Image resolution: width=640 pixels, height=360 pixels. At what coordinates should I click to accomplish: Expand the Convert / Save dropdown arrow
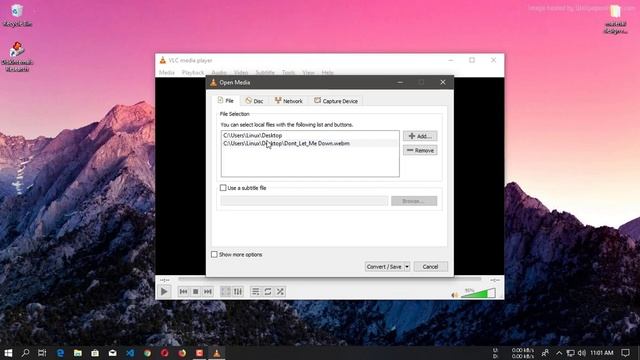coord(407,267)
